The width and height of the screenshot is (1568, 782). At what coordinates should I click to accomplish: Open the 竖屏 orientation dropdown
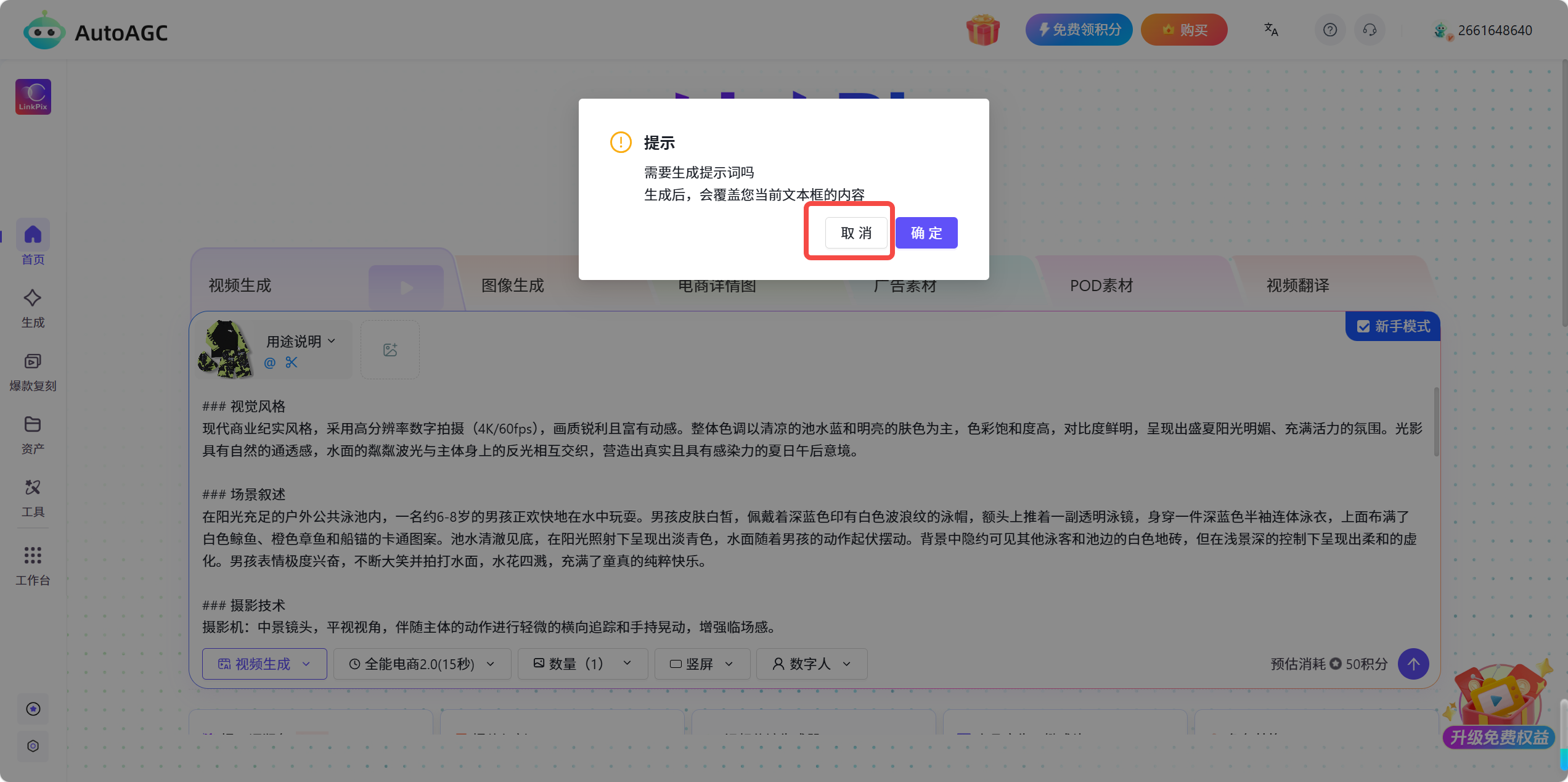click(702, 664)
